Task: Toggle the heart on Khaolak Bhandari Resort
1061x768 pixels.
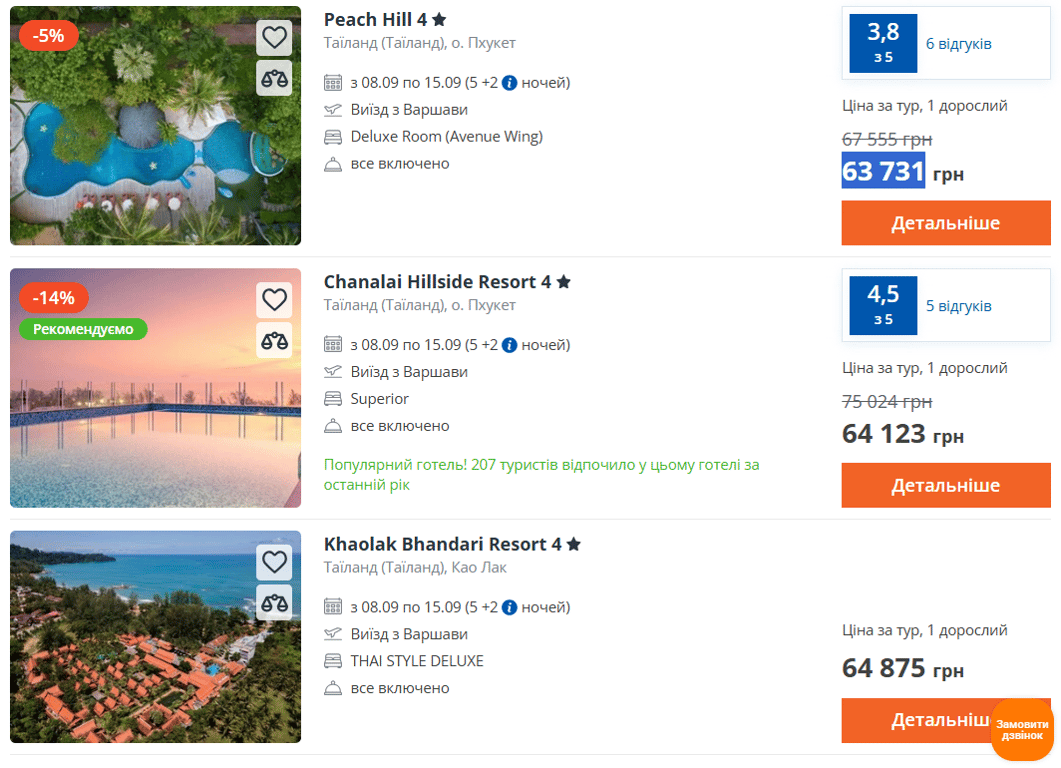Action: pos(274,562)
